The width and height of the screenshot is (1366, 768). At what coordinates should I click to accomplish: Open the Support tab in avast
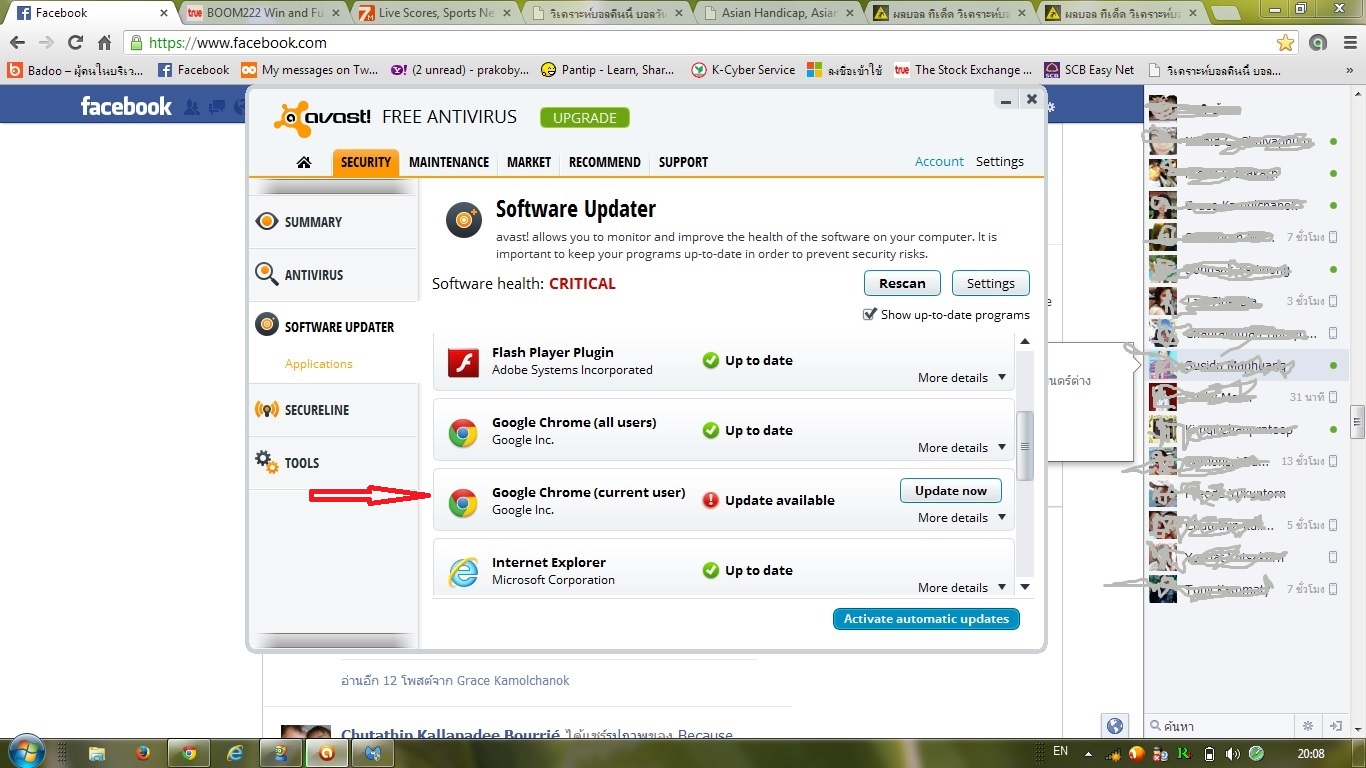683,162
